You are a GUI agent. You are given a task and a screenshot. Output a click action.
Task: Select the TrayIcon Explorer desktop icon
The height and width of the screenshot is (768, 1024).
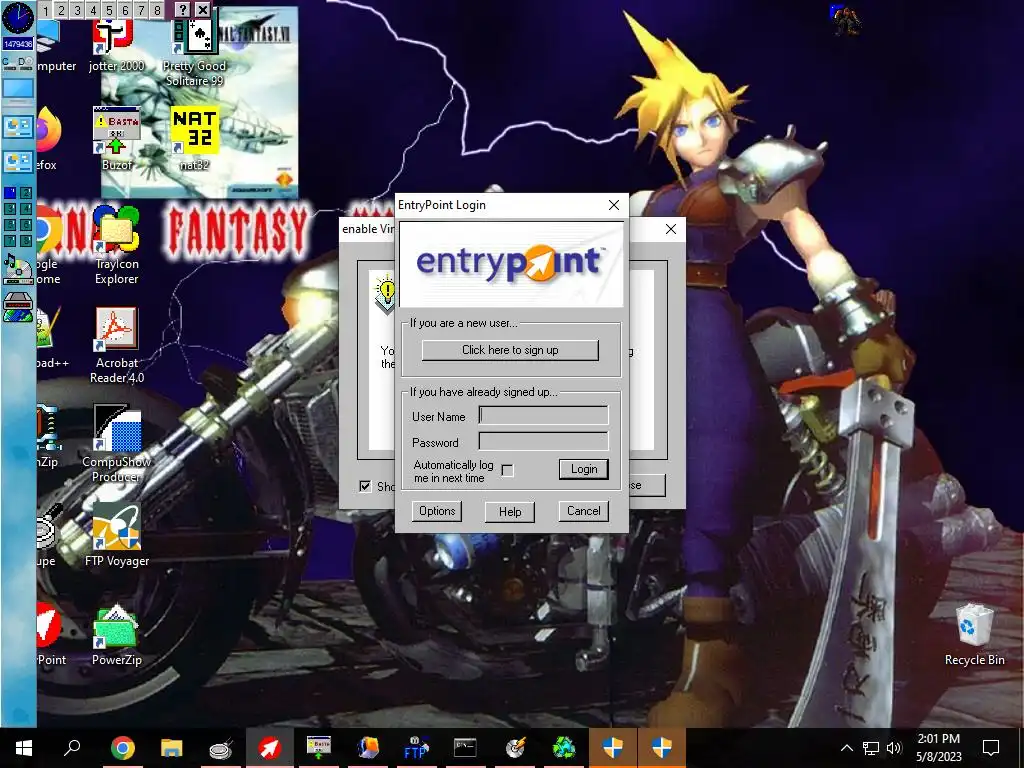(116, 246)
